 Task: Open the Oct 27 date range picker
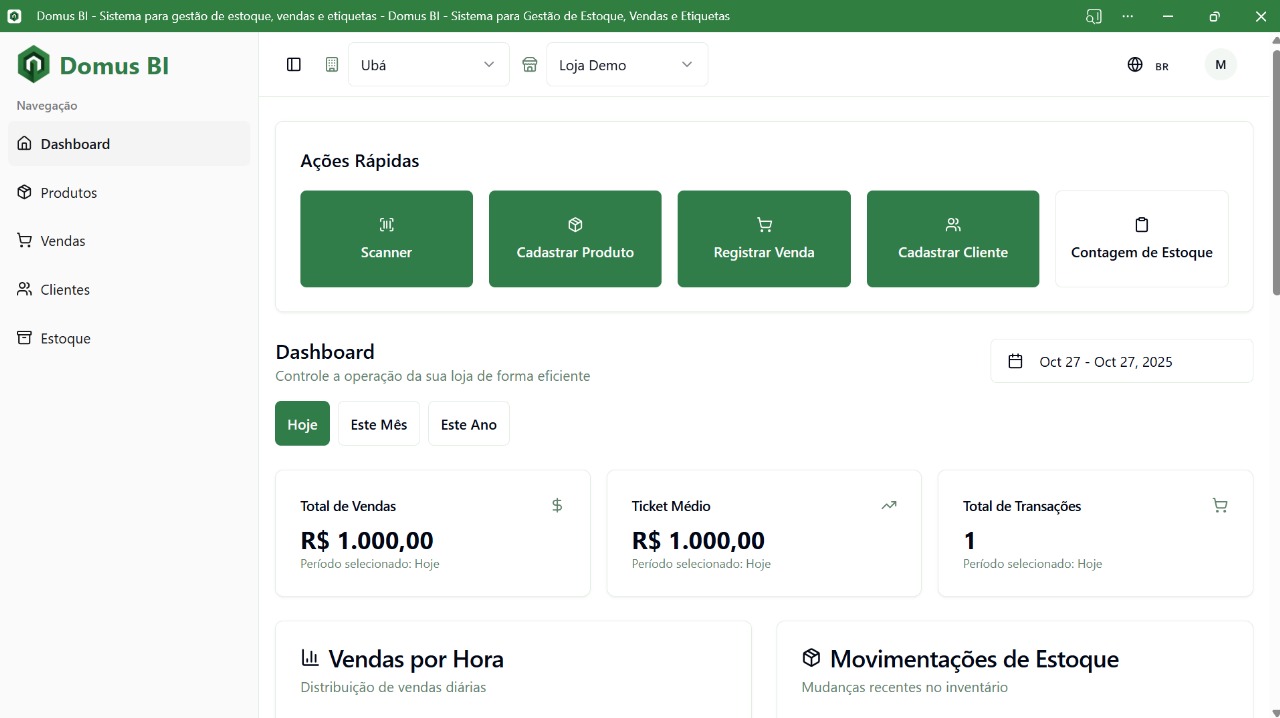coord(1121,362)
